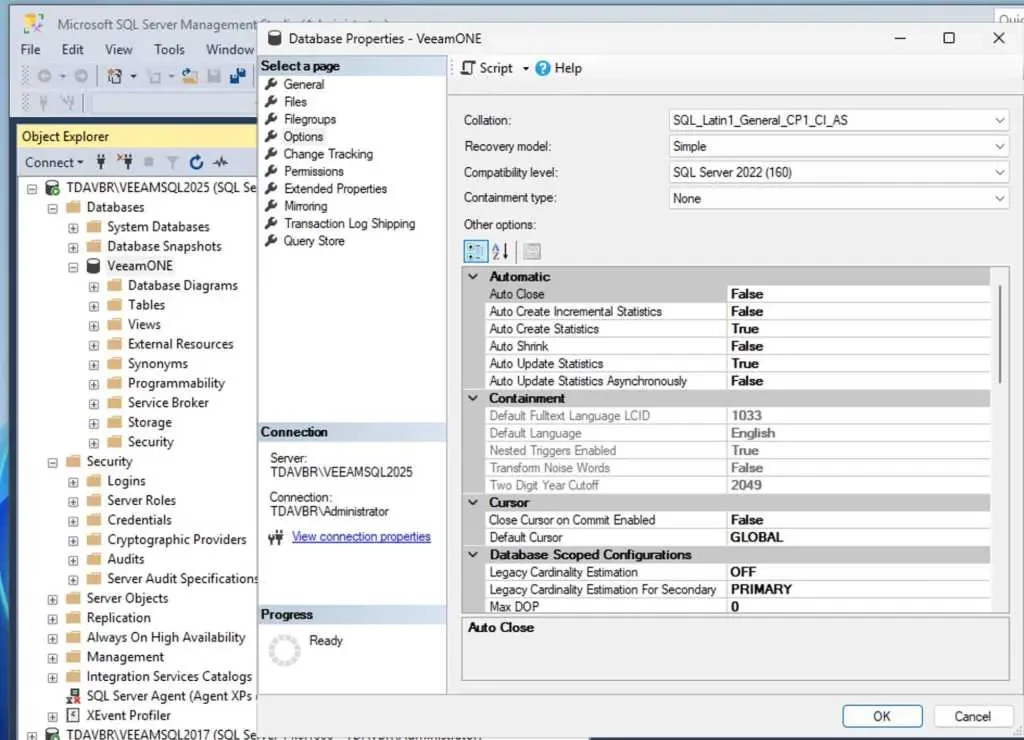Image resolution: width=1024 pixels, height=740 pixels.
Task: Click the Auto Close value cell
Action: [859, 294]
